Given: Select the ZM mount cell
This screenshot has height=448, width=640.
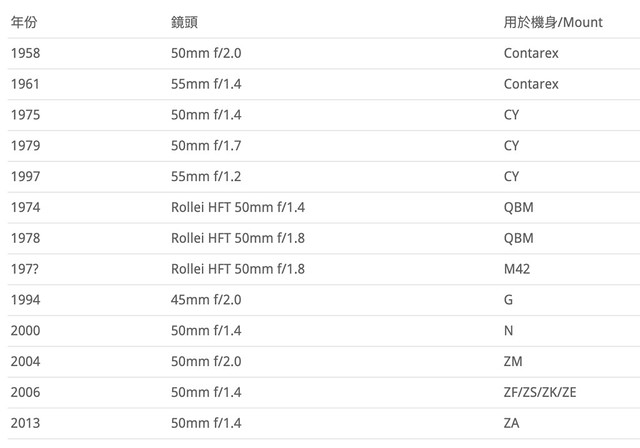Looking at the screenshot, I should [x=513, y=362].
